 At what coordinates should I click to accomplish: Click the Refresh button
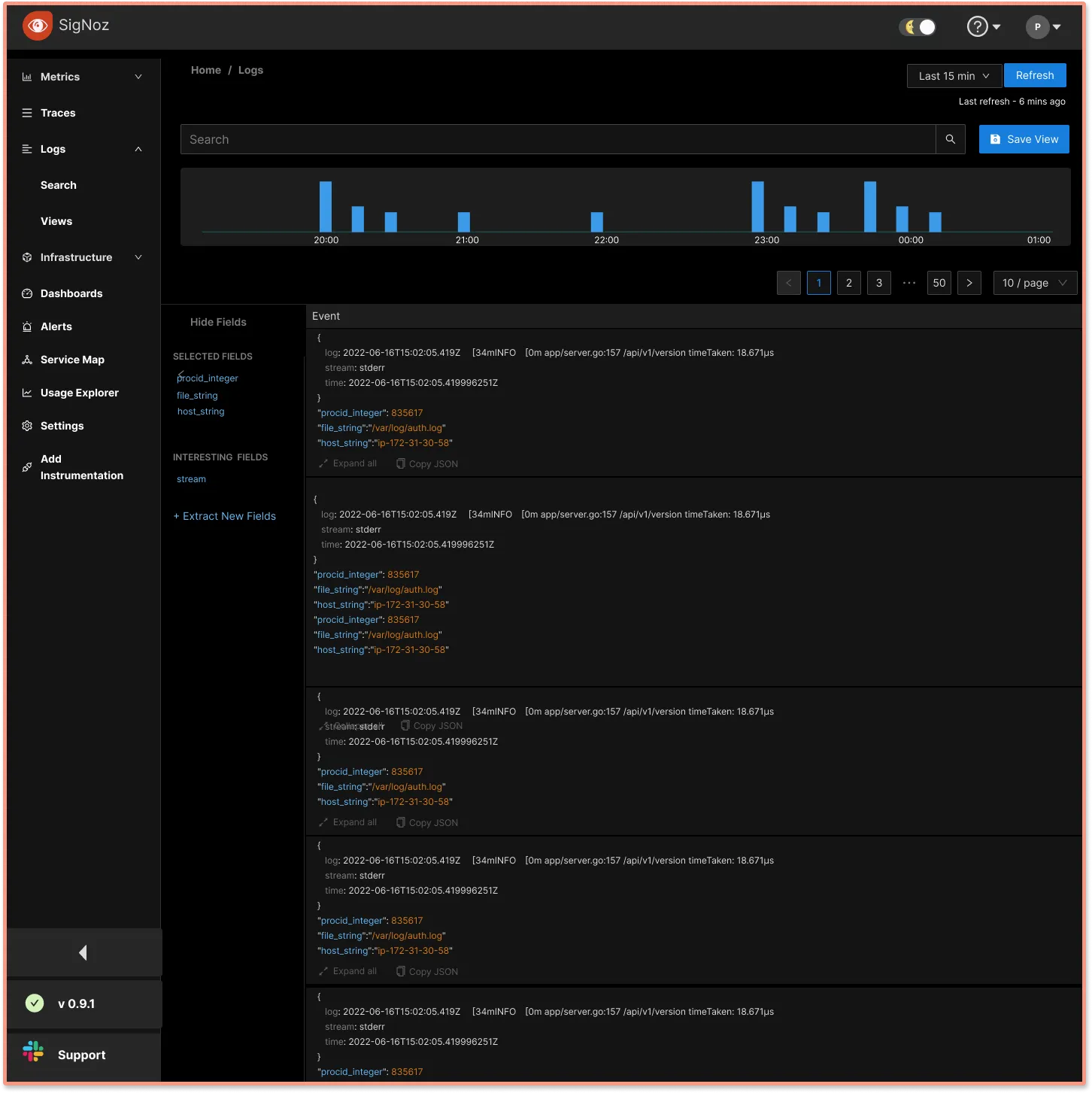click(1035, 75)
